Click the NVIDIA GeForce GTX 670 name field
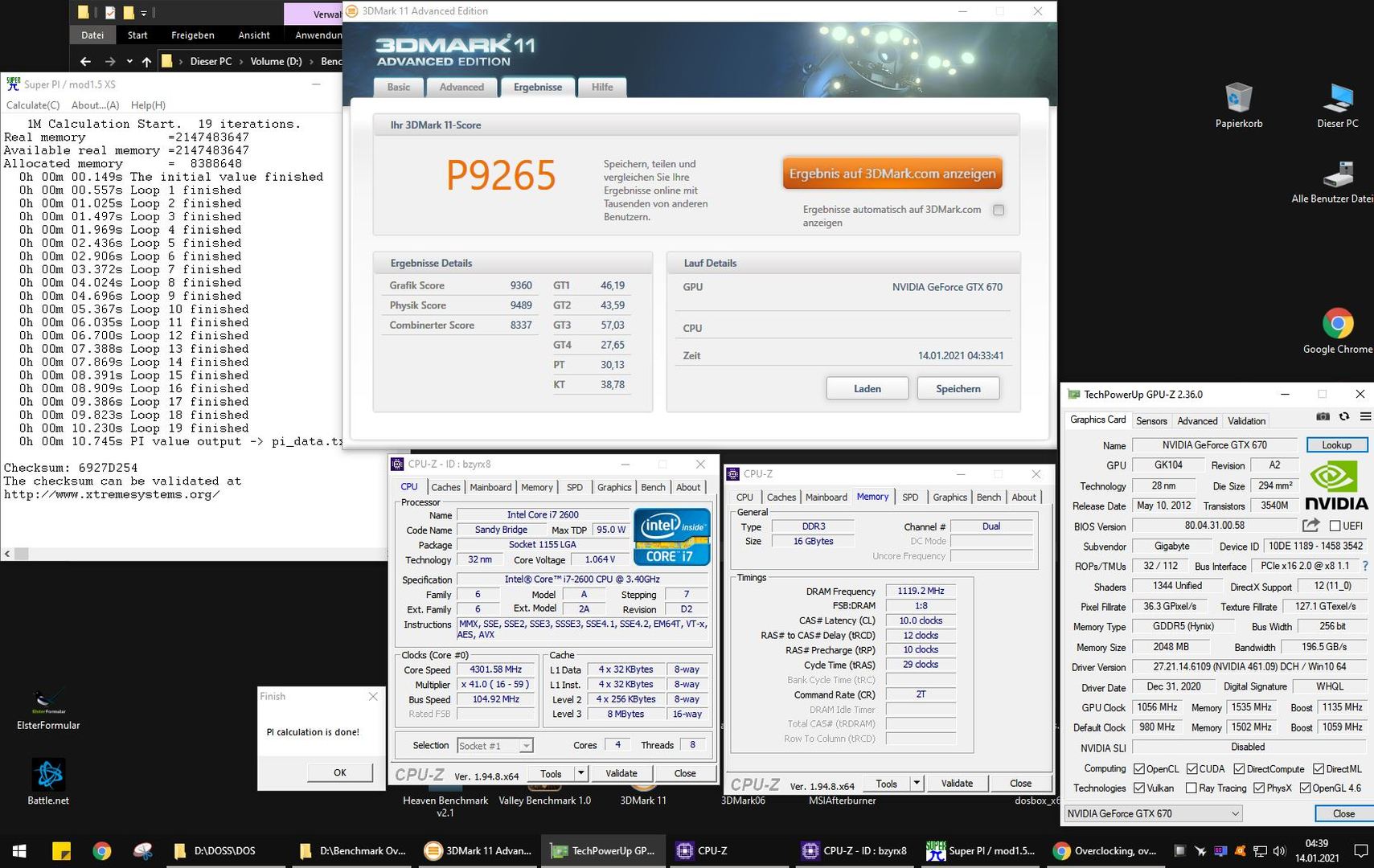This screenshot has height=868, width=1374. click(1214, 444)
